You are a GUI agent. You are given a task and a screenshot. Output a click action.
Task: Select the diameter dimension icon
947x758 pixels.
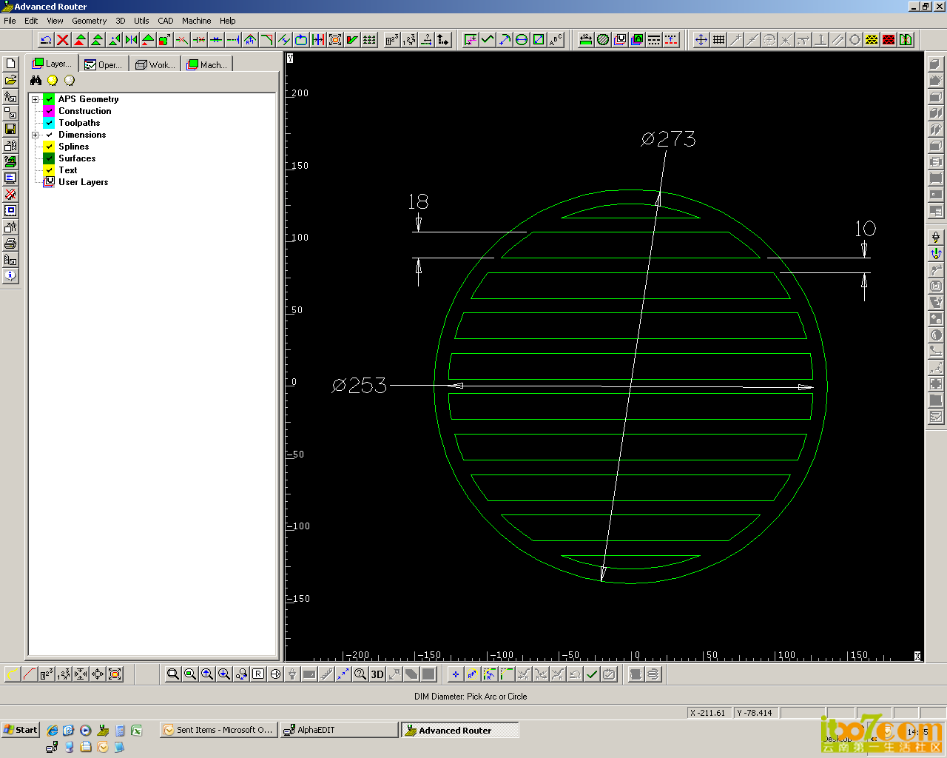(521, 40)
